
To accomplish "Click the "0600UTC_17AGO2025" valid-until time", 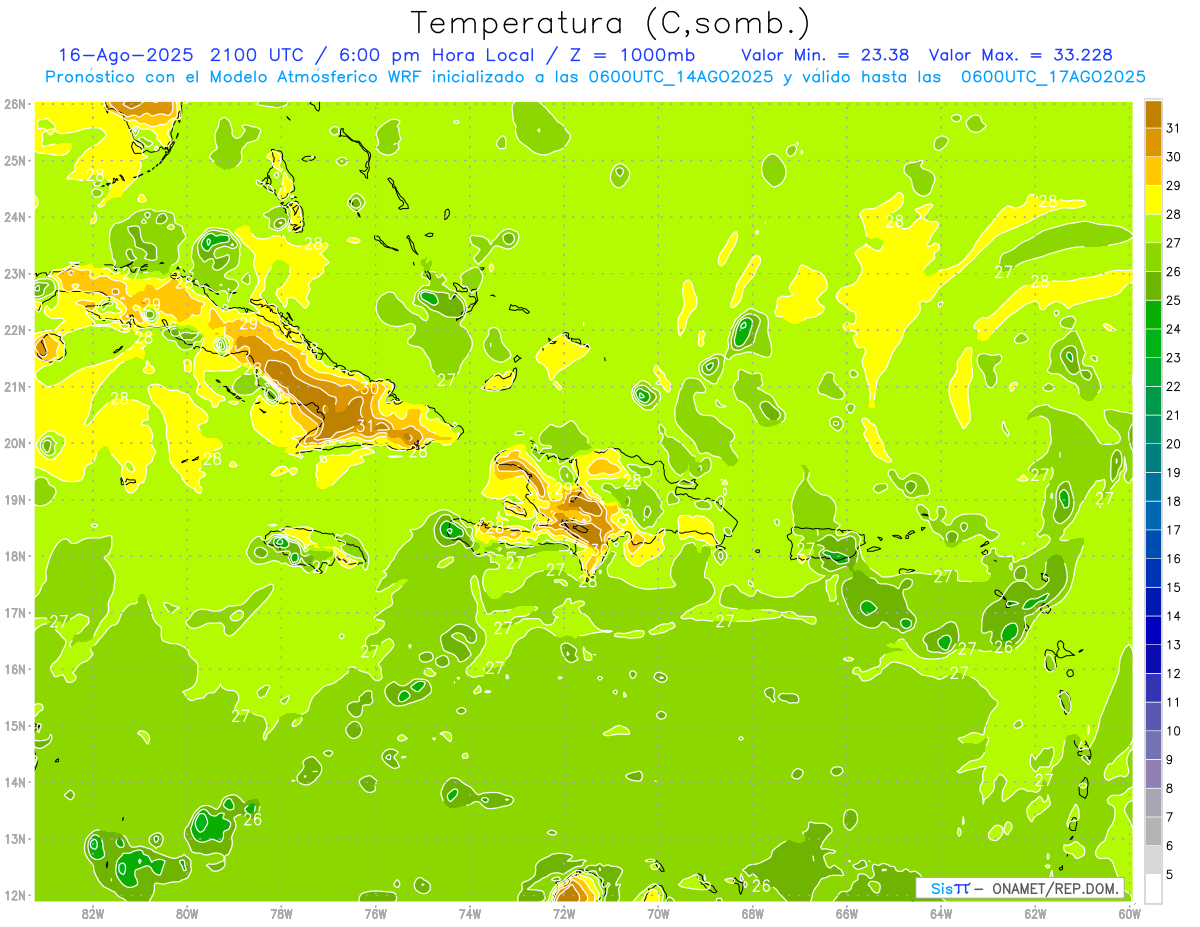I will pos(1053,77).
